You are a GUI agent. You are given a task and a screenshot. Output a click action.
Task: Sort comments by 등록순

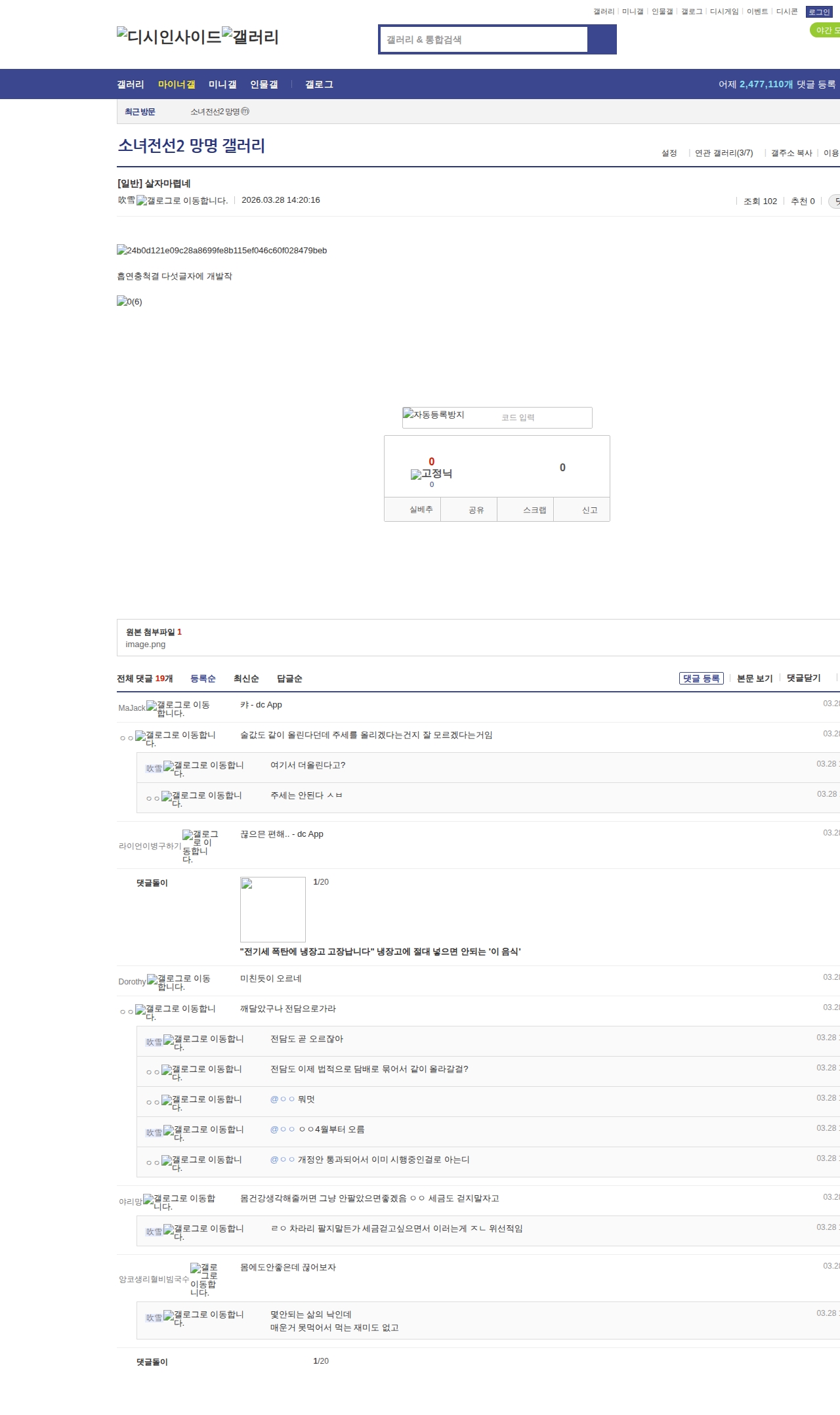tap(203, 679)
